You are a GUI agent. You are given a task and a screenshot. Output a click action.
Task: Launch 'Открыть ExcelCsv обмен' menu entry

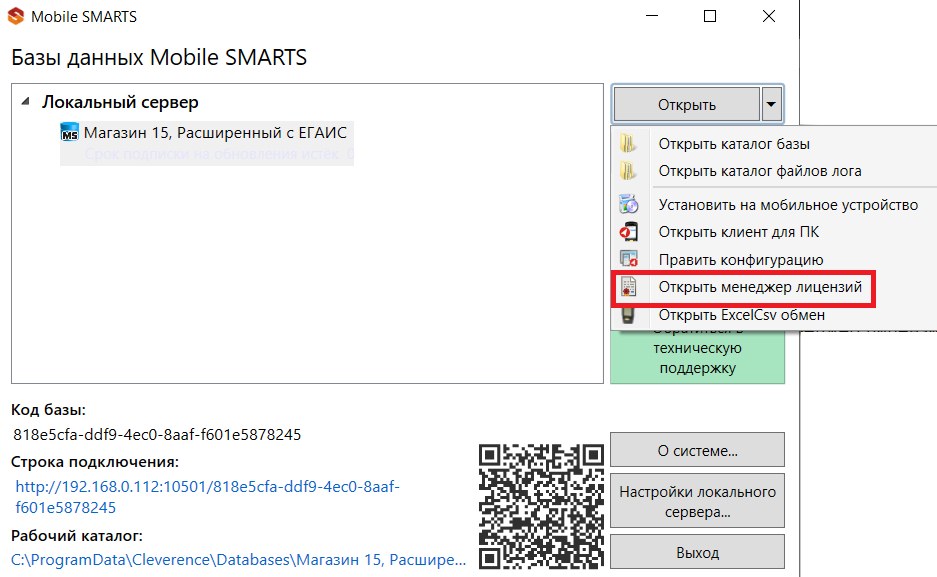click(742, 315)
